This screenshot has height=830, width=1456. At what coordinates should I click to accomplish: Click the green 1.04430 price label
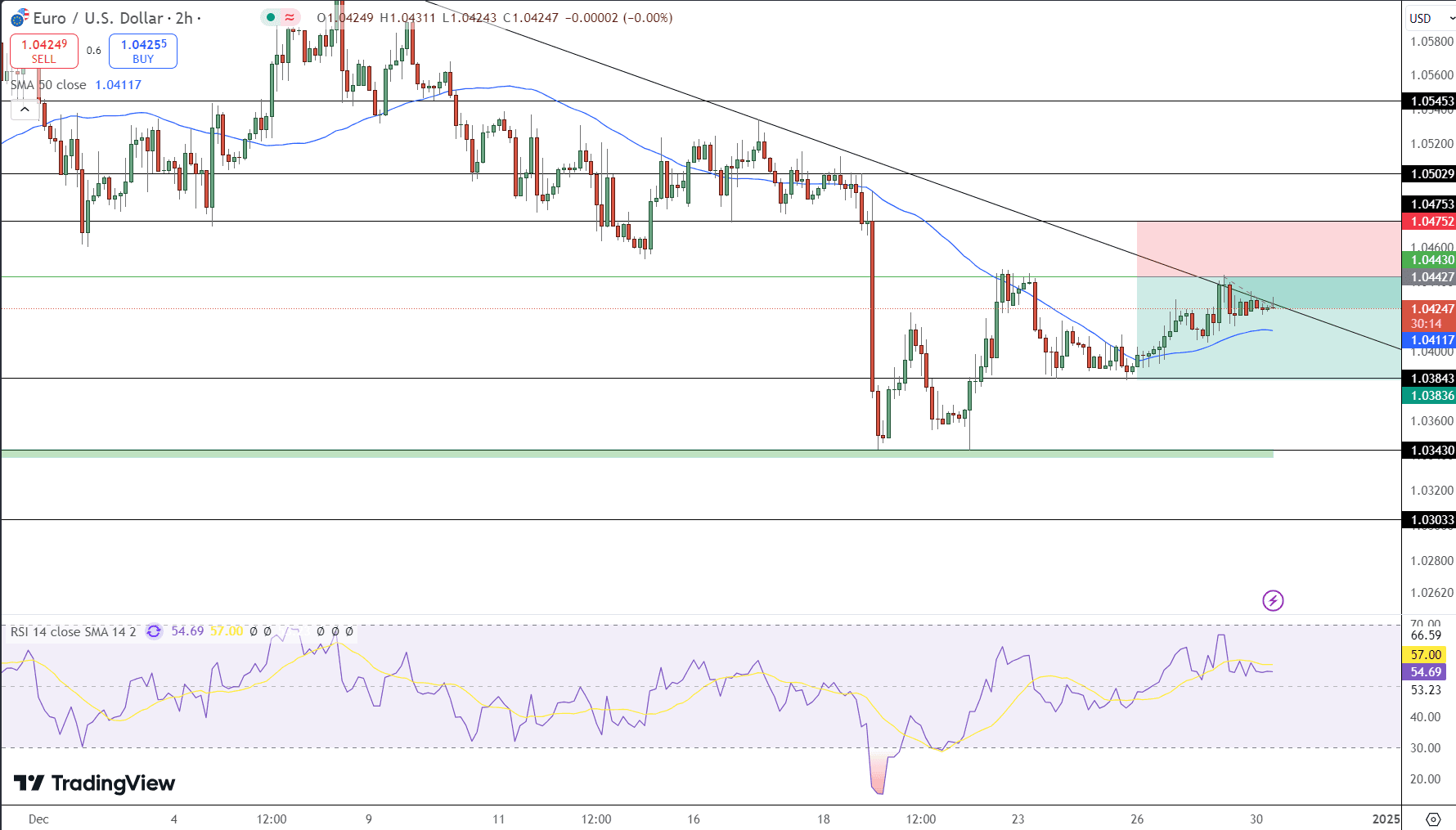[1429, 260]
